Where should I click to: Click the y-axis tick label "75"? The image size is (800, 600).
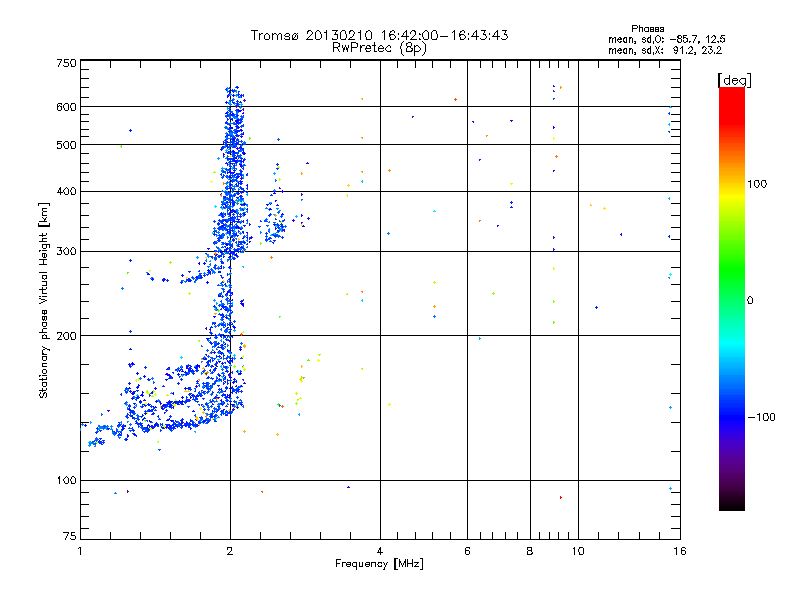tap(70, 536)
